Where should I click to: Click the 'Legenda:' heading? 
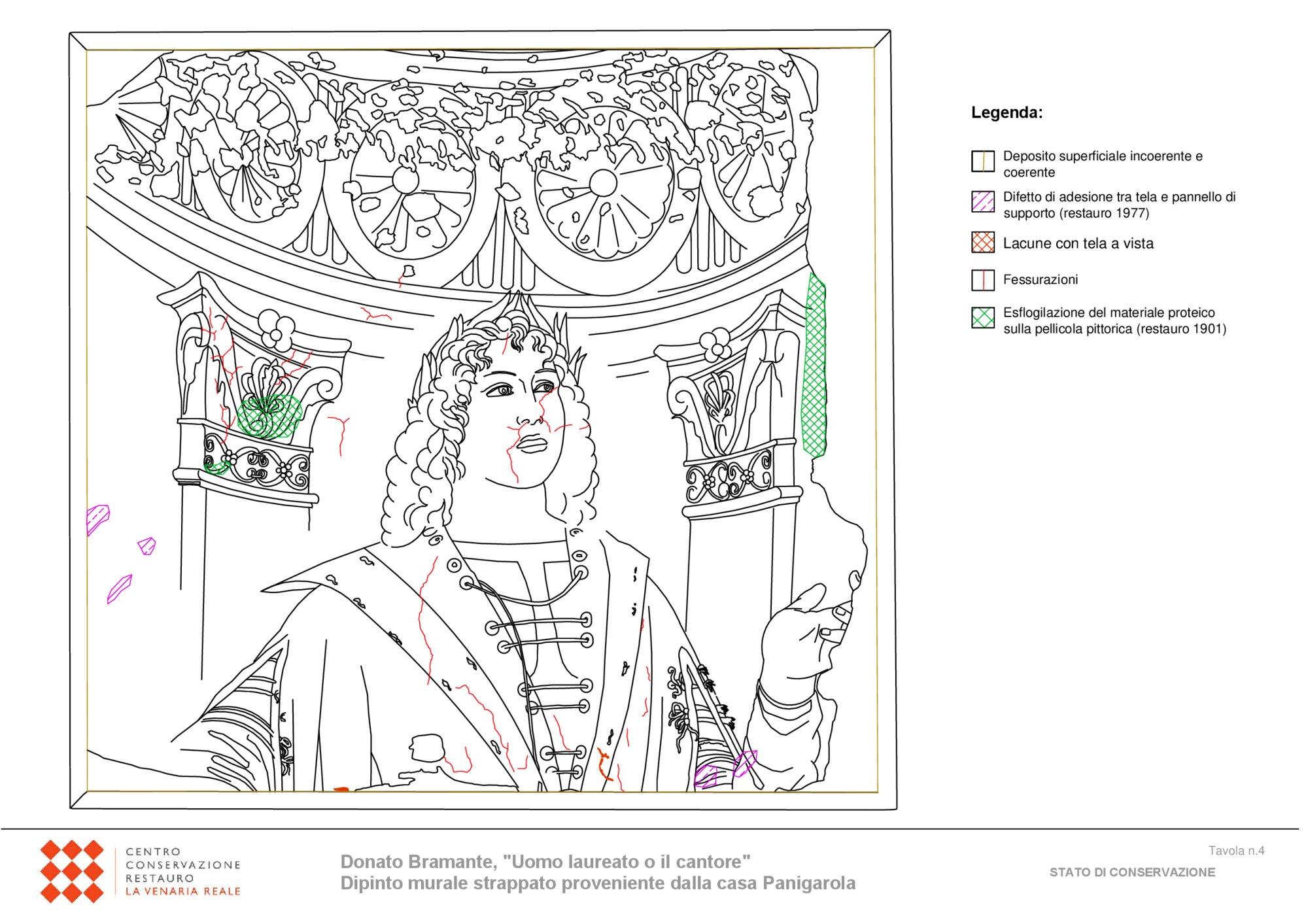point(1007,112)
